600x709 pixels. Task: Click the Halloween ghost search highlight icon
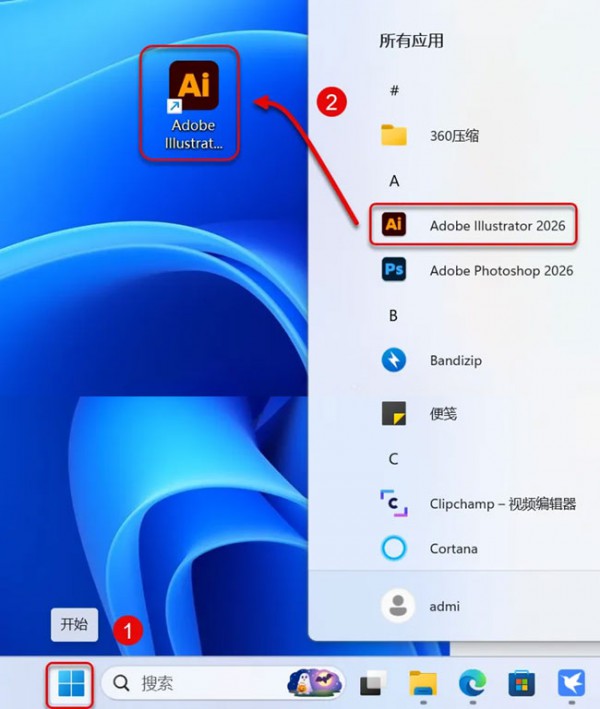(x=315, y=682)
